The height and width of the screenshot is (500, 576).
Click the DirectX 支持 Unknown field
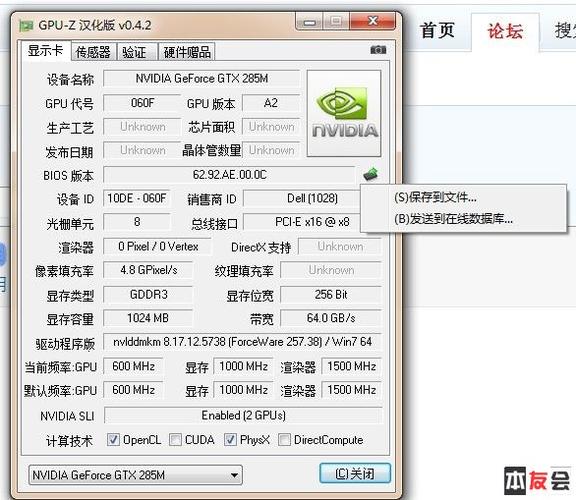point(340,247)
